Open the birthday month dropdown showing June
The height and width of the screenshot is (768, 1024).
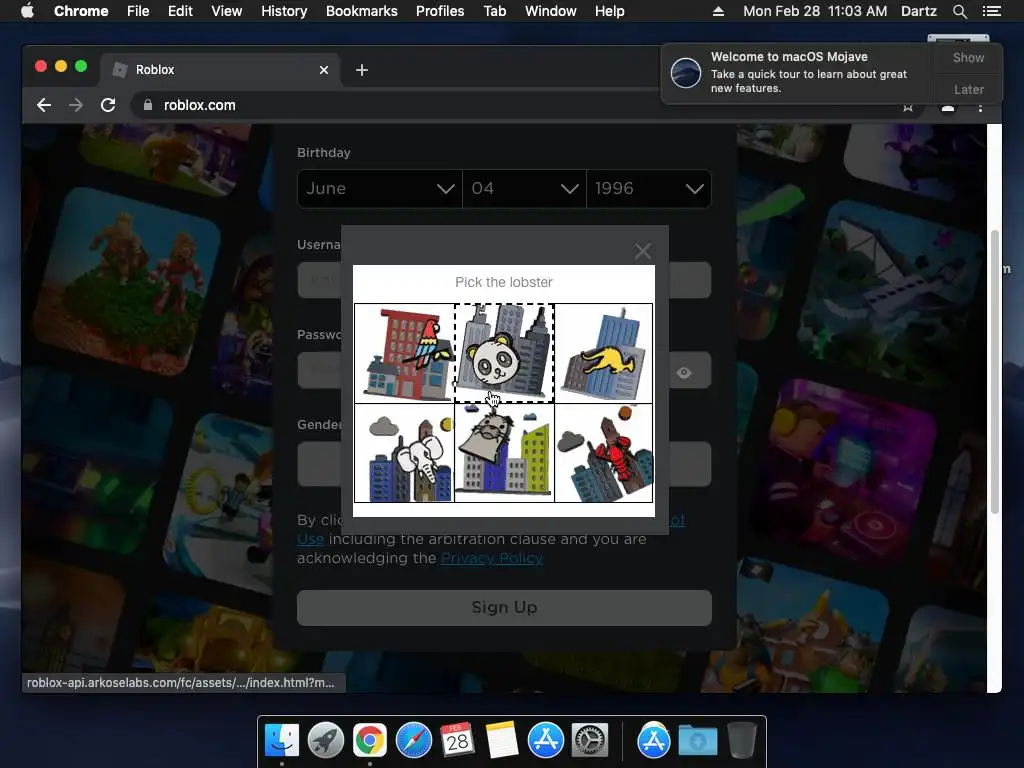pyautogui.click(x=379, y=189)
